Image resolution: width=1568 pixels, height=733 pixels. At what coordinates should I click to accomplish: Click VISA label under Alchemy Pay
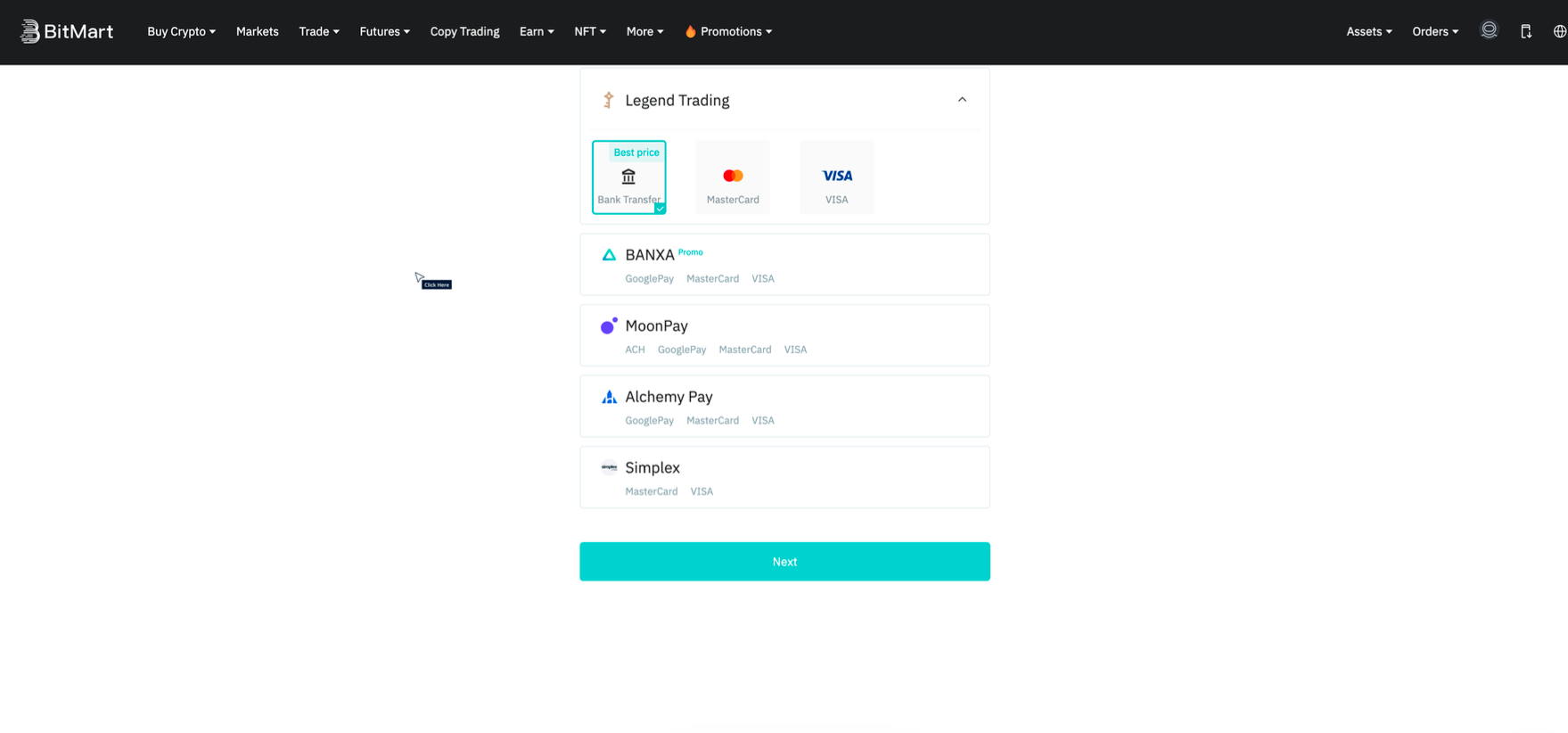(763, 421)
